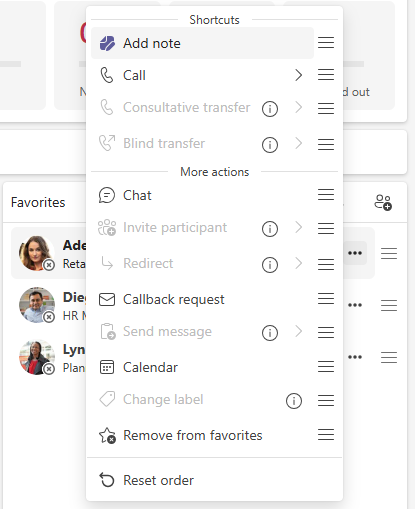
Task: Click reorder handle for Remove from favorites
Action: tap(326, 434)
